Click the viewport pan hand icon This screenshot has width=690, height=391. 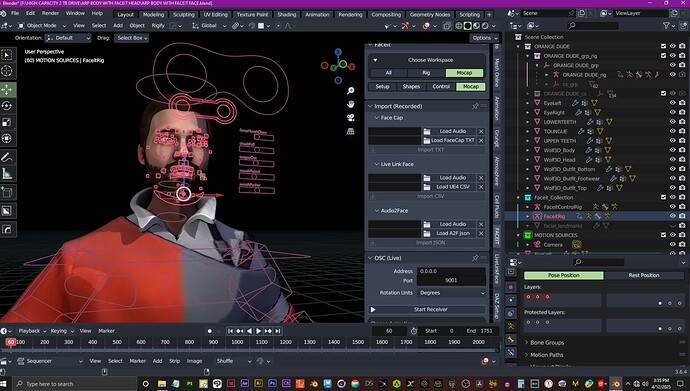pos(350,104)
